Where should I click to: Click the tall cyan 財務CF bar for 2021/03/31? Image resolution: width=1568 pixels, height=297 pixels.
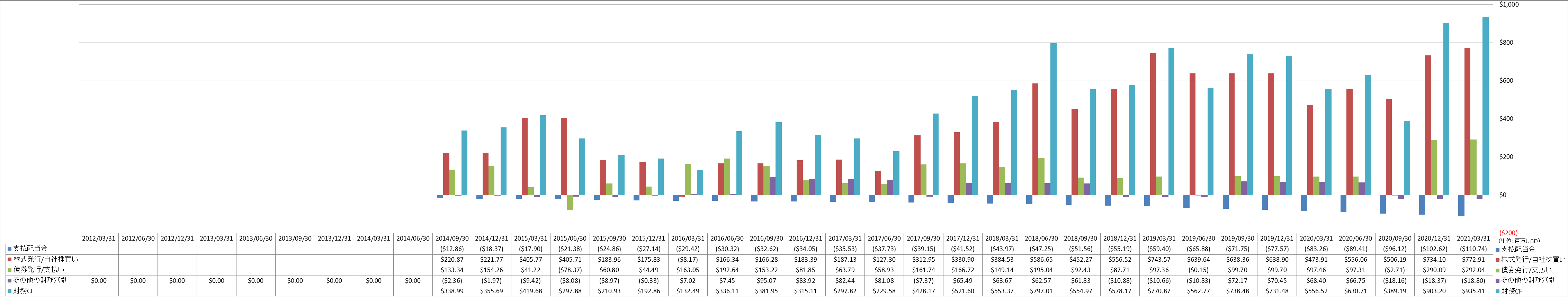coord(1486,106)
